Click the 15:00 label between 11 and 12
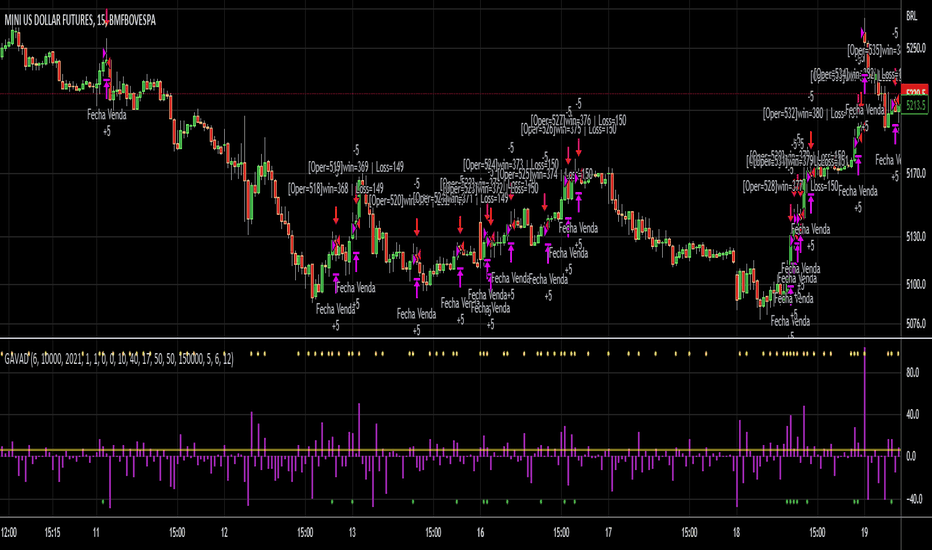This screenshot has width=932, height=550. [x=177, y=533]
